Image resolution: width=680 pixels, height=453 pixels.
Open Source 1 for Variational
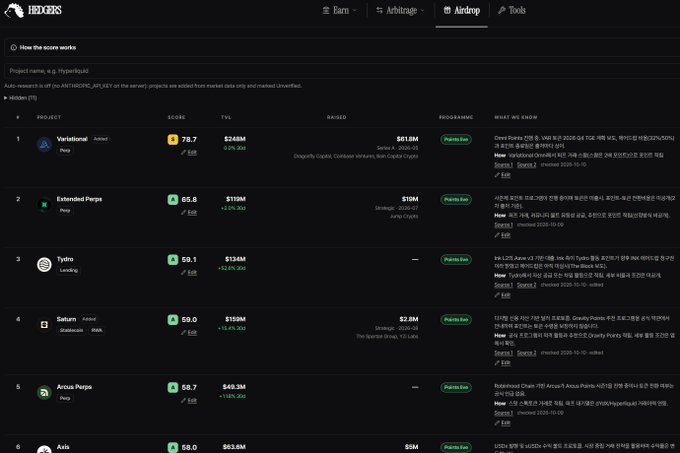click(x=503, y=165)
